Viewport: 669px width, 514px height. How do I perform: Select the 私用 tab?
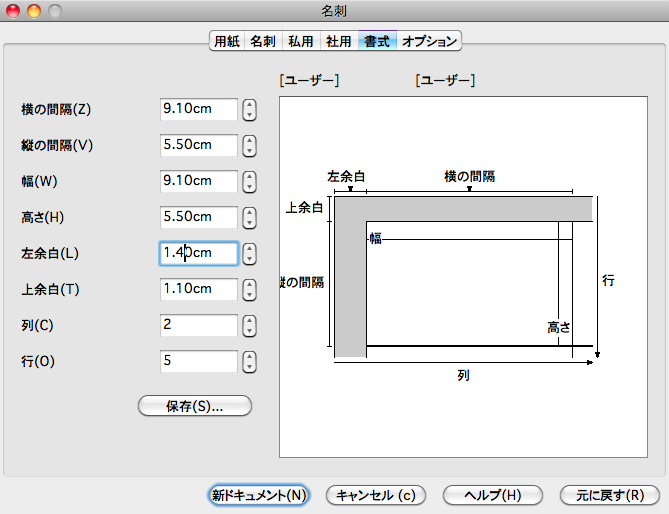tap(301, 42)
